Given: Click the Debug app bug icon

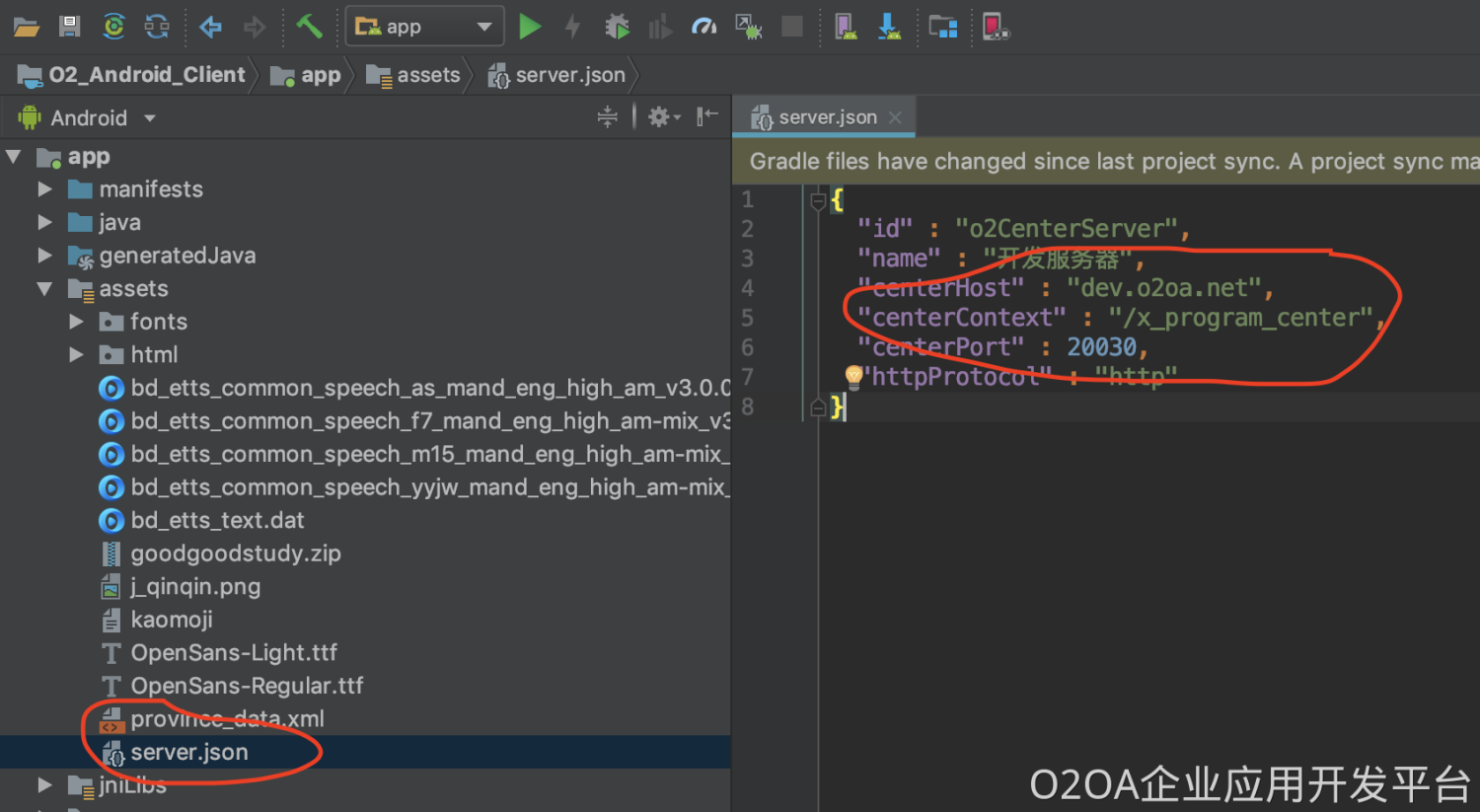Looking at the screenshot, I should click(617, 27).
